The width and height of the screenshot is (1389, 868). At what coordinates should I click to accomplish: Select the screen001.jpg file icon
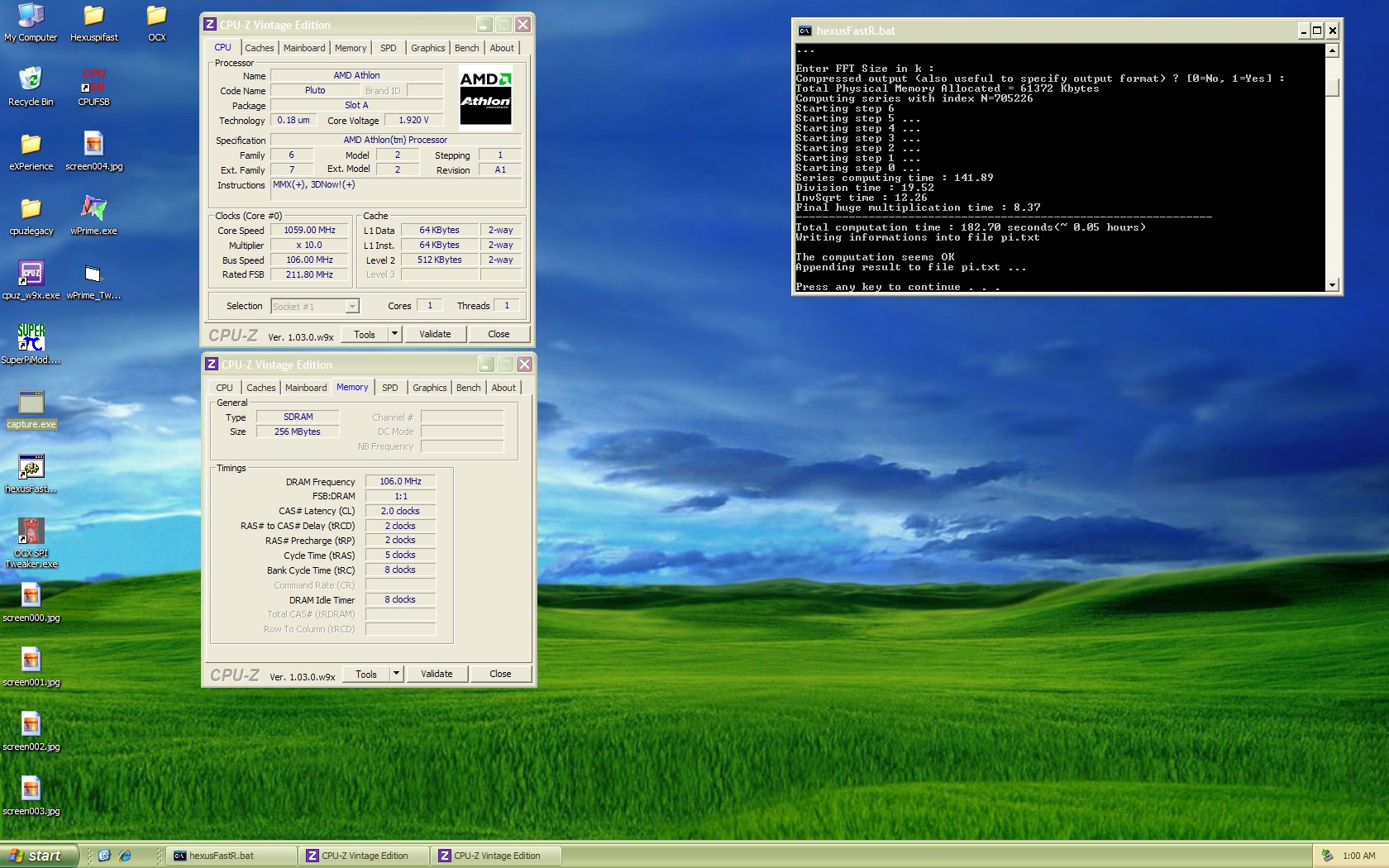pyautogui.click(x=31, y=668)
